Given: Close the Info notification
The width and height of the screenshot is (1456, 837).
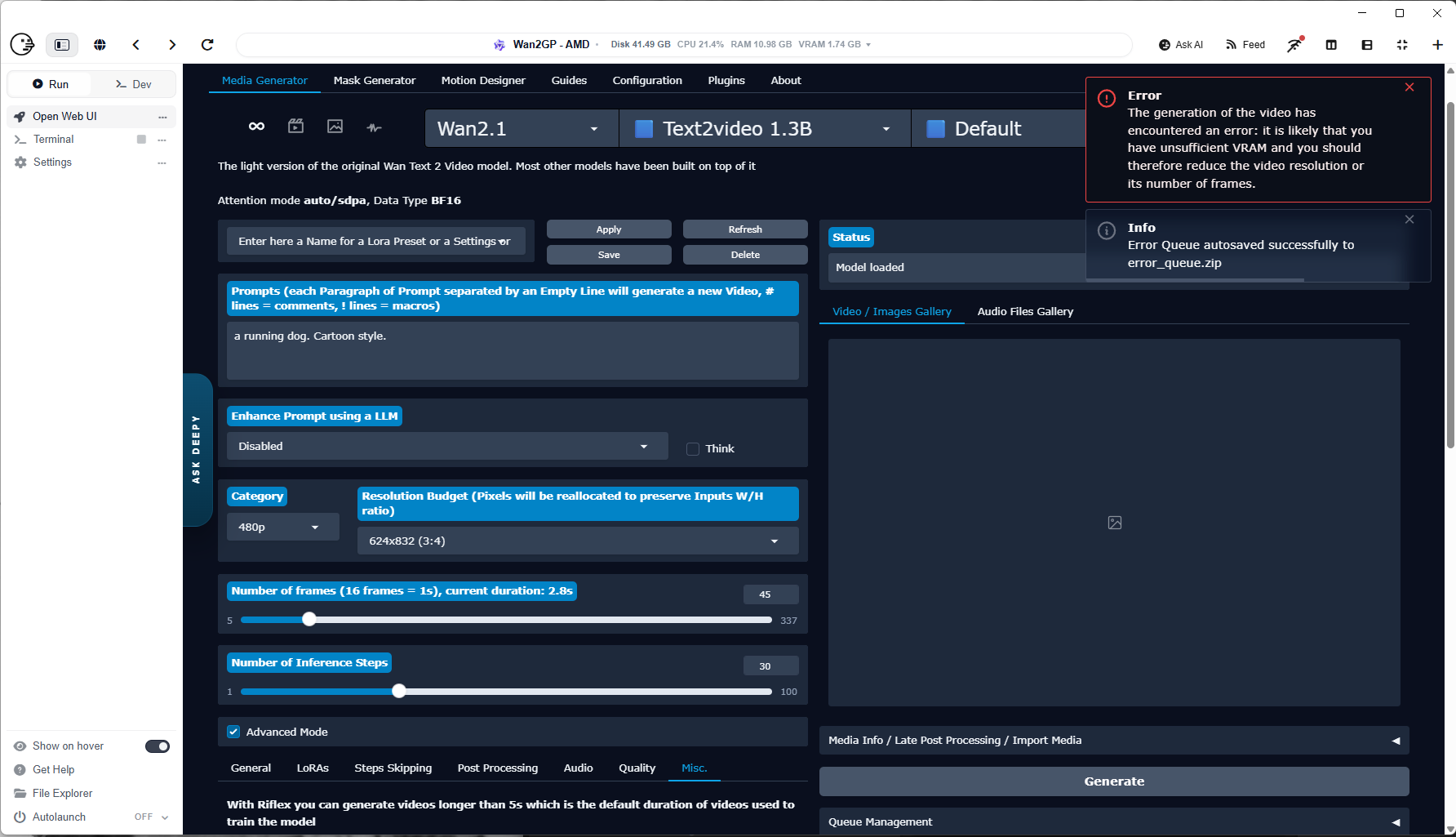Looking at the screenshot, I should 1409,220.
